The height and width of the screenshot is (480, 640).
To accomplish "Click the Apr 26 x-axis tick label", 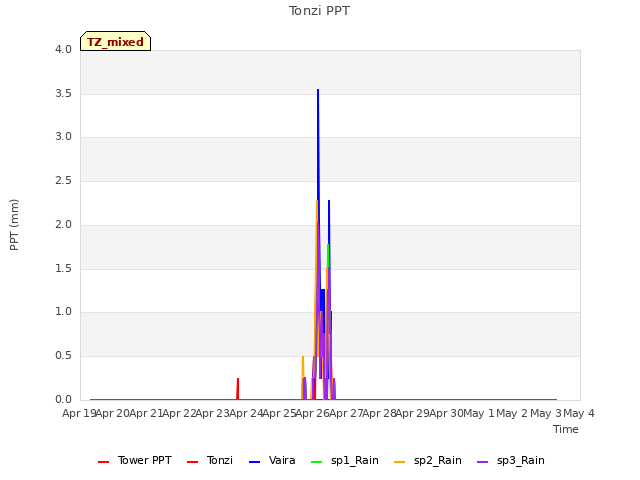I will [x=313, y=413].
